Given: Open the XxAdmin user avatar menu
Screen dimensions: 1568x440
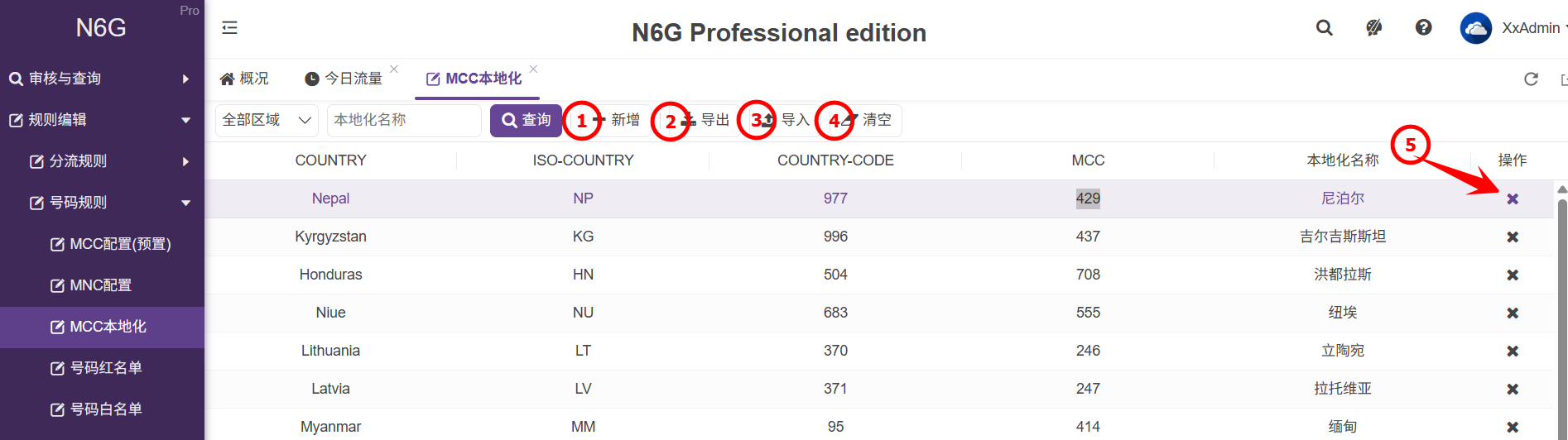Looking at the screenshot, I should [1475, 28].
